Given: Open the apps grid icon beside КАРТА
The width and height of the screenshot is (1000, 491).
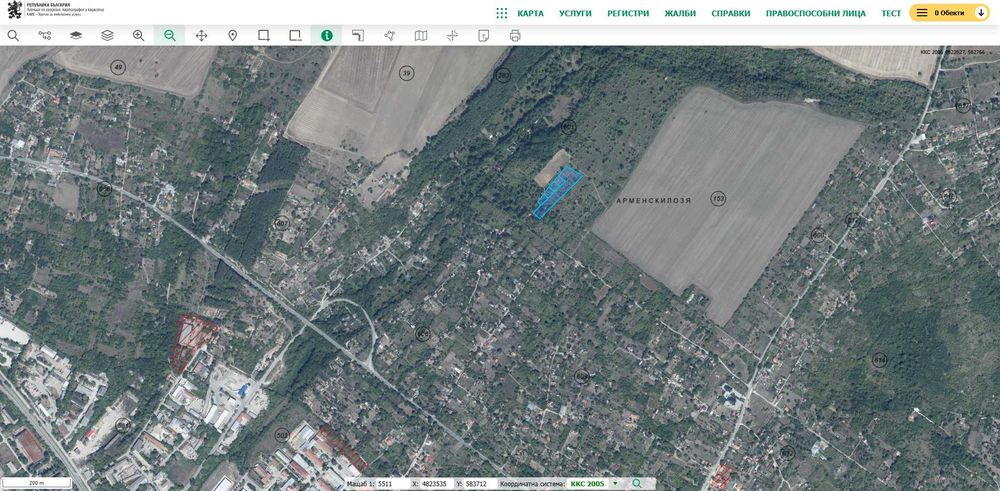Looking at the screenshot, I should click(x=502, y=13).
